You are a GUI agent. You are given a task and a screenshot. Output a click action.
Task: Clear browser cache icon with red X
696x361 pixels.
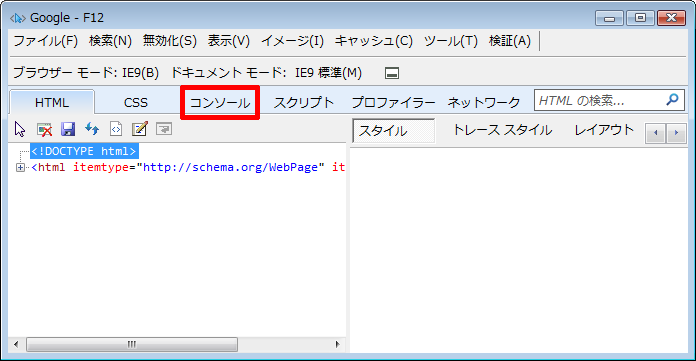point(44,129)
